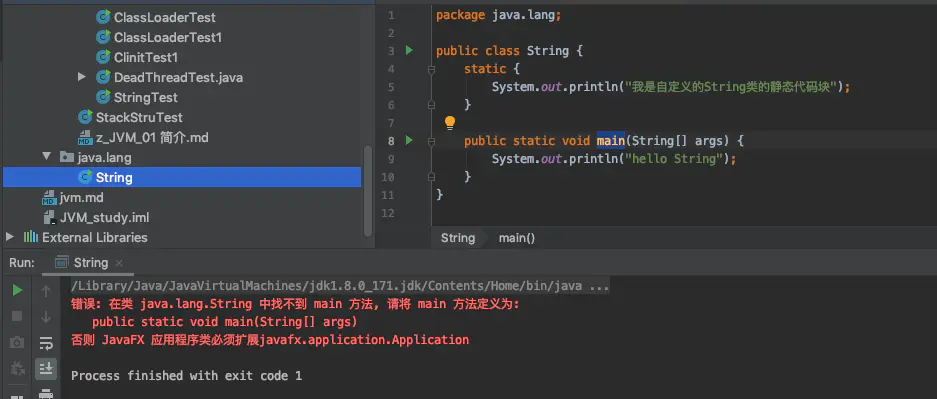Fold the static block at line 4

tap(431, 69)
